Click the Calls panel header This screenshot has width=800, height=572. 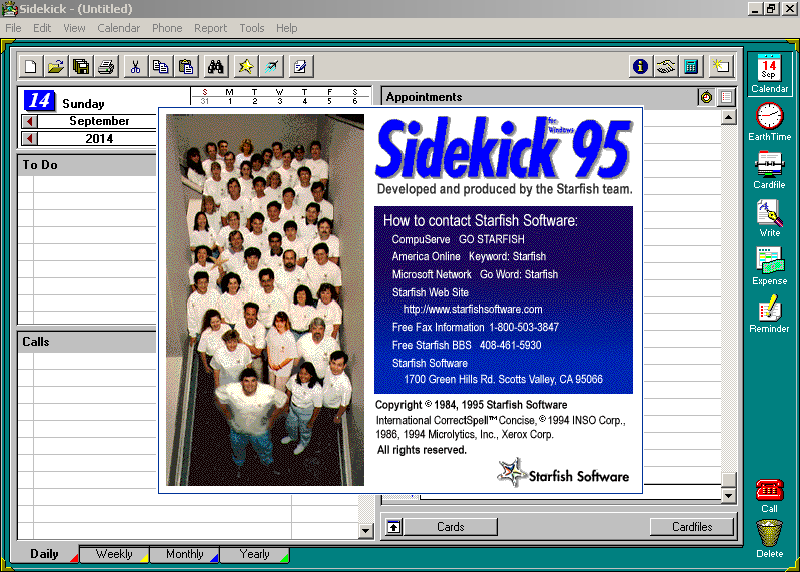87,342
